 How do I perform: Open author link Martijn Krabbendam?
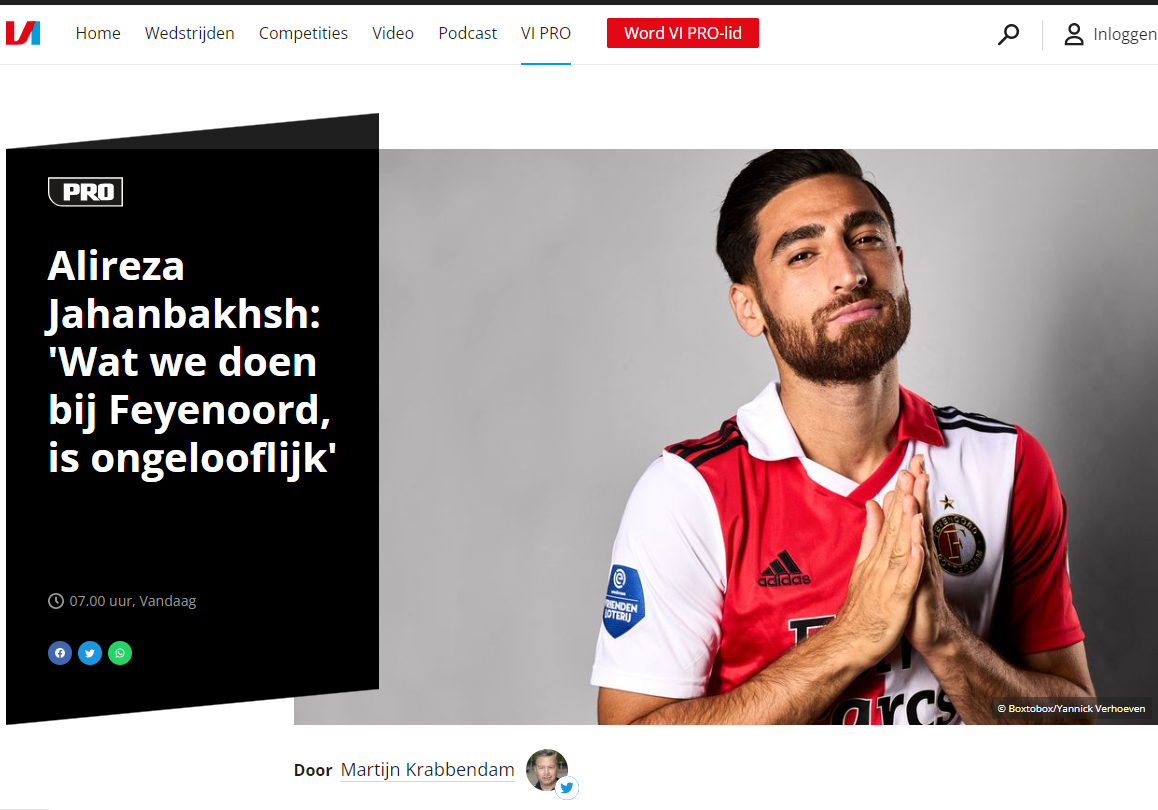coord(428,769)
